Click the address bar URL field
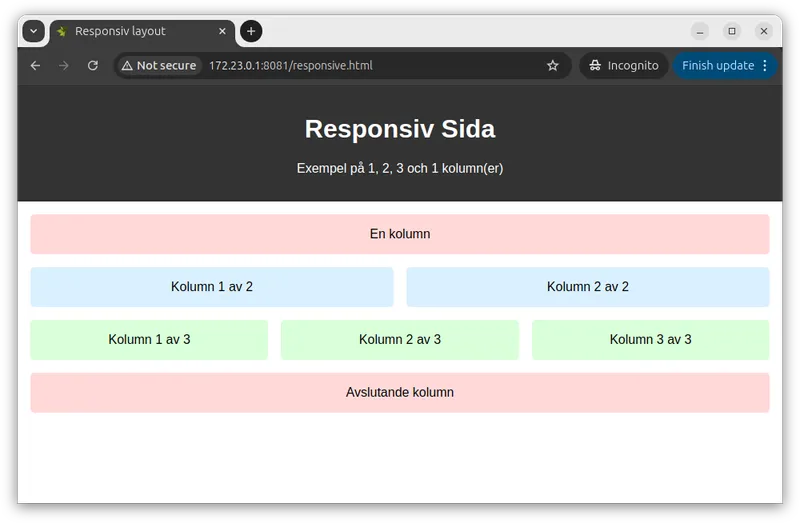Image resolution: width=800 pixels, height=523 pixels. (x=370, y=66)
